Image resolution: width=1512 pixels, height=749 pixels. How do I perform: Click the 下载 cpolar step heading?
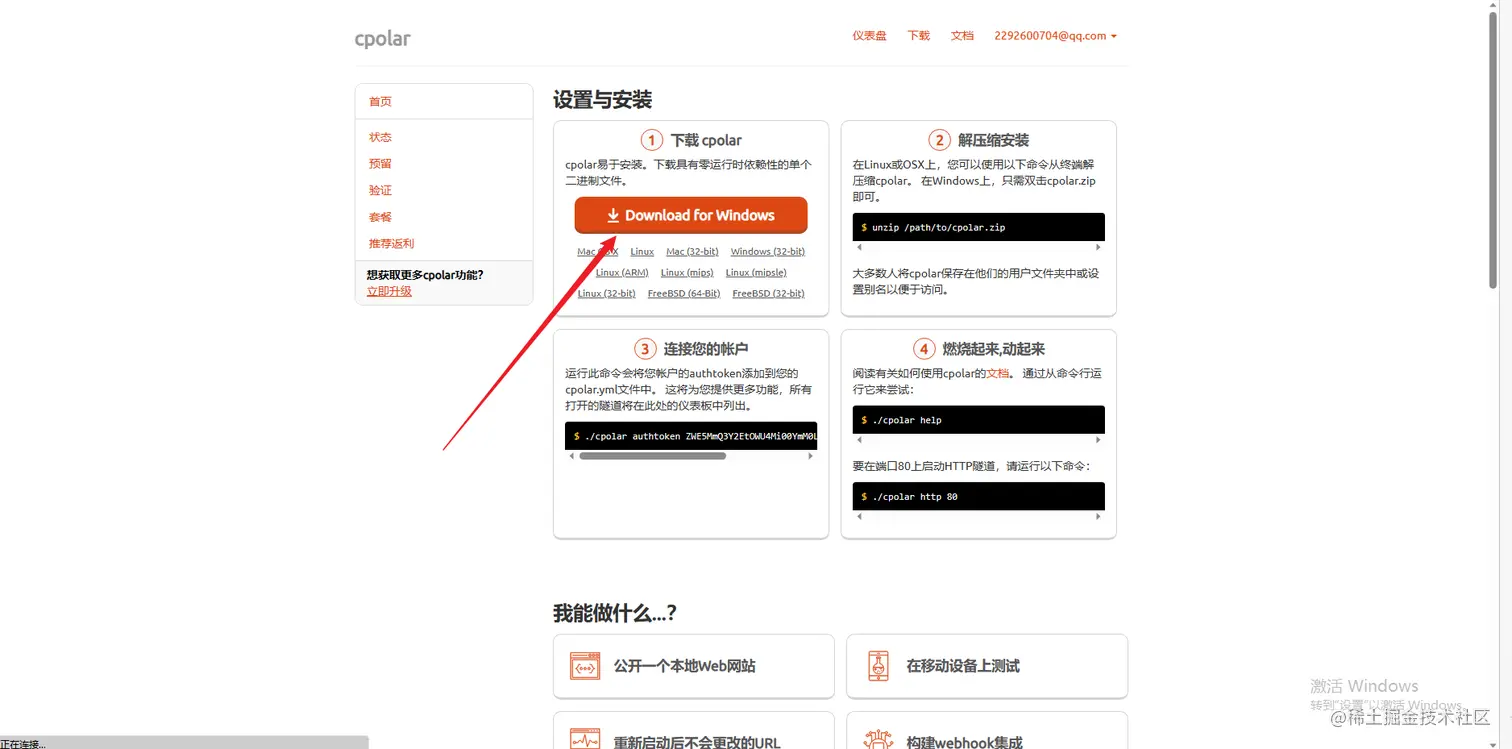tap(706, 140)
